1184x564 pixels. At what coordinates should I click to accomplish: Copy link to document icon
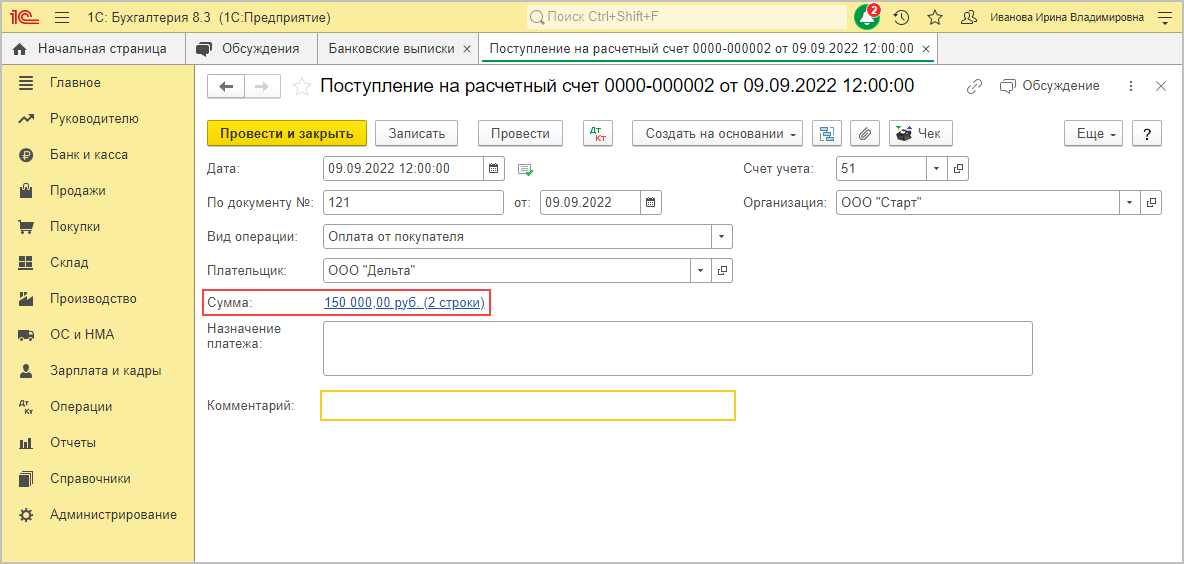974,87
